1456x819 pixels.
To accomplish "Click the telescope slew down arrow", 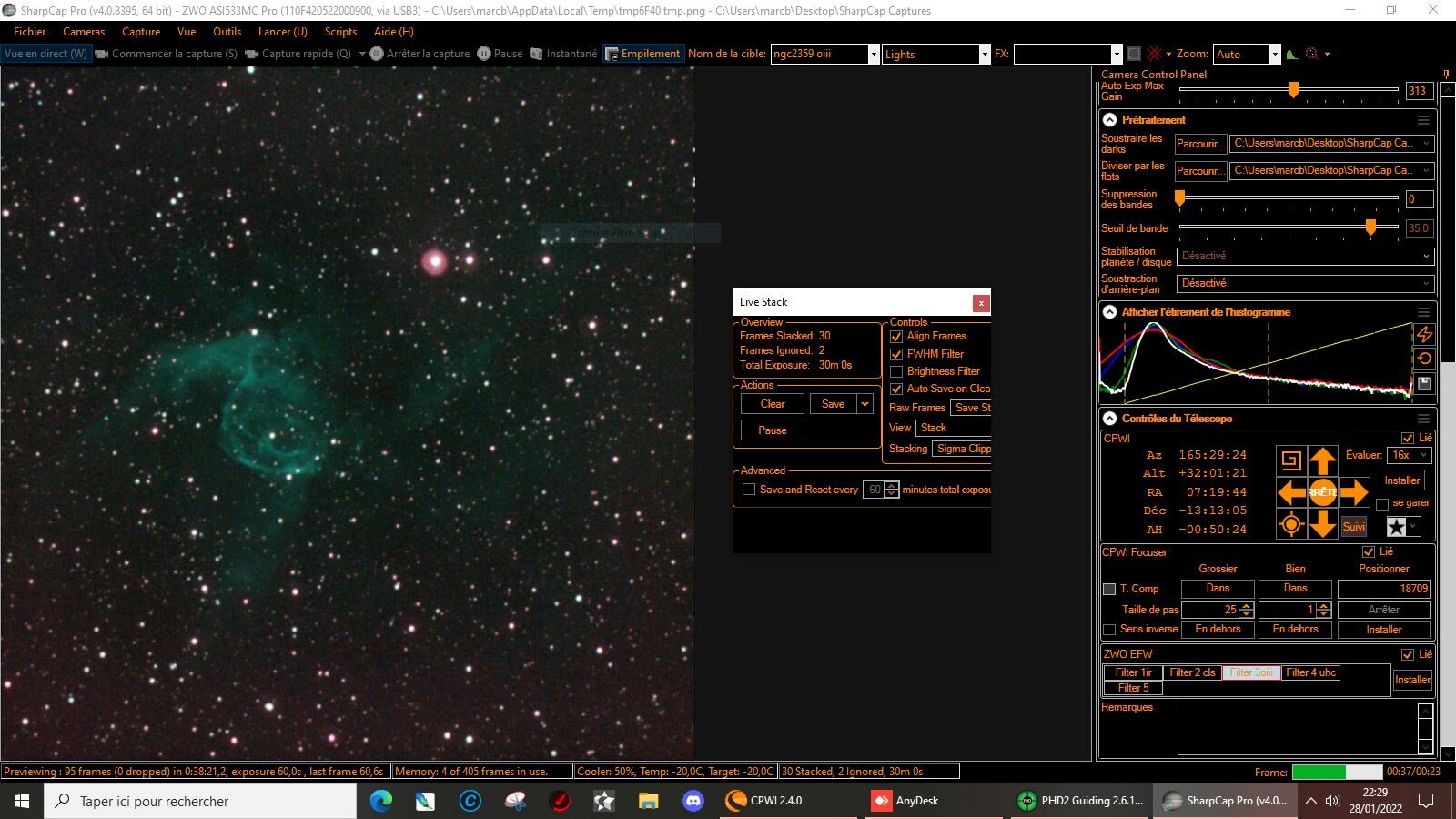I will click(1322, 524).
